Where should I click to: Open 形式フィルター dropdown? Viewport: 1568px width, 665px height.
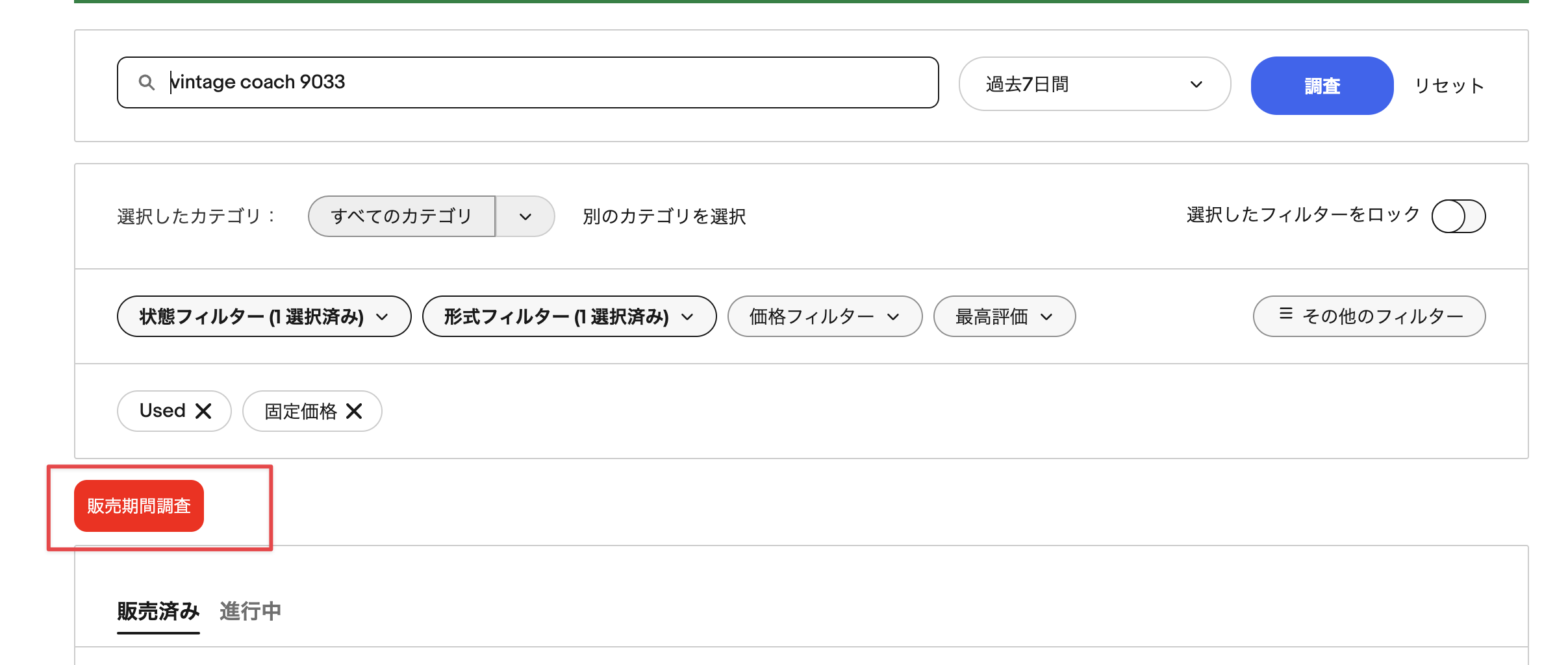(x=569, y=316)
